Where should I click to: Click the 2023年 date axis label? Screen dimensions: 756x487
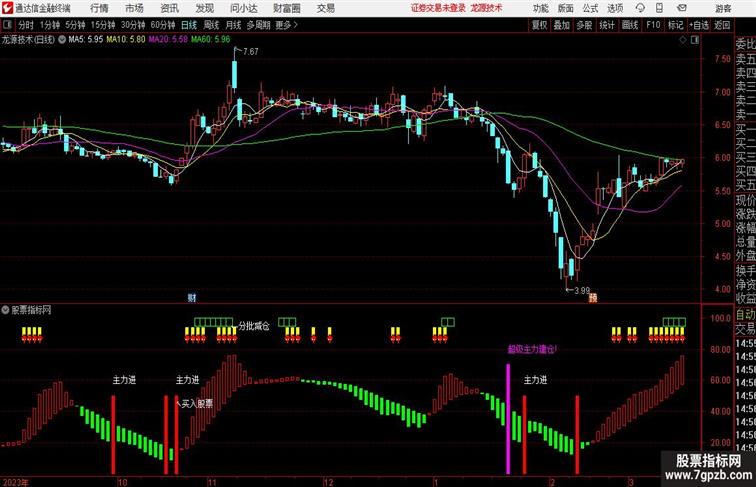point(15,482)
